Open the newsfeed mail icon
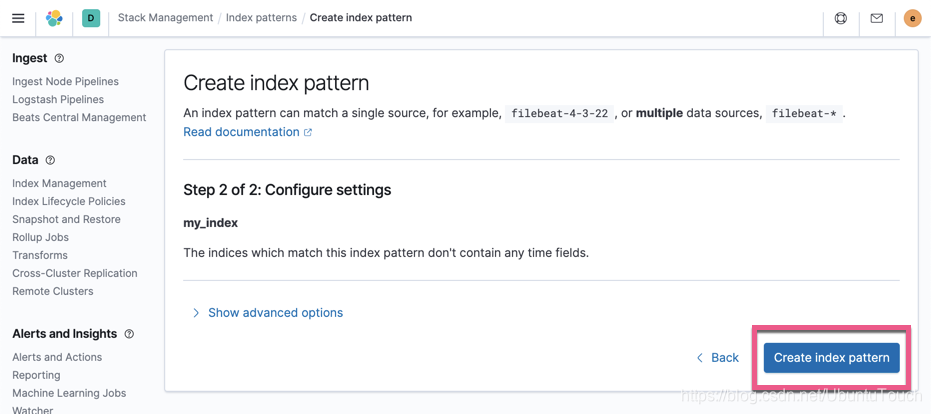This screenshot has height=414, width=931. click(x=877, y=18)
